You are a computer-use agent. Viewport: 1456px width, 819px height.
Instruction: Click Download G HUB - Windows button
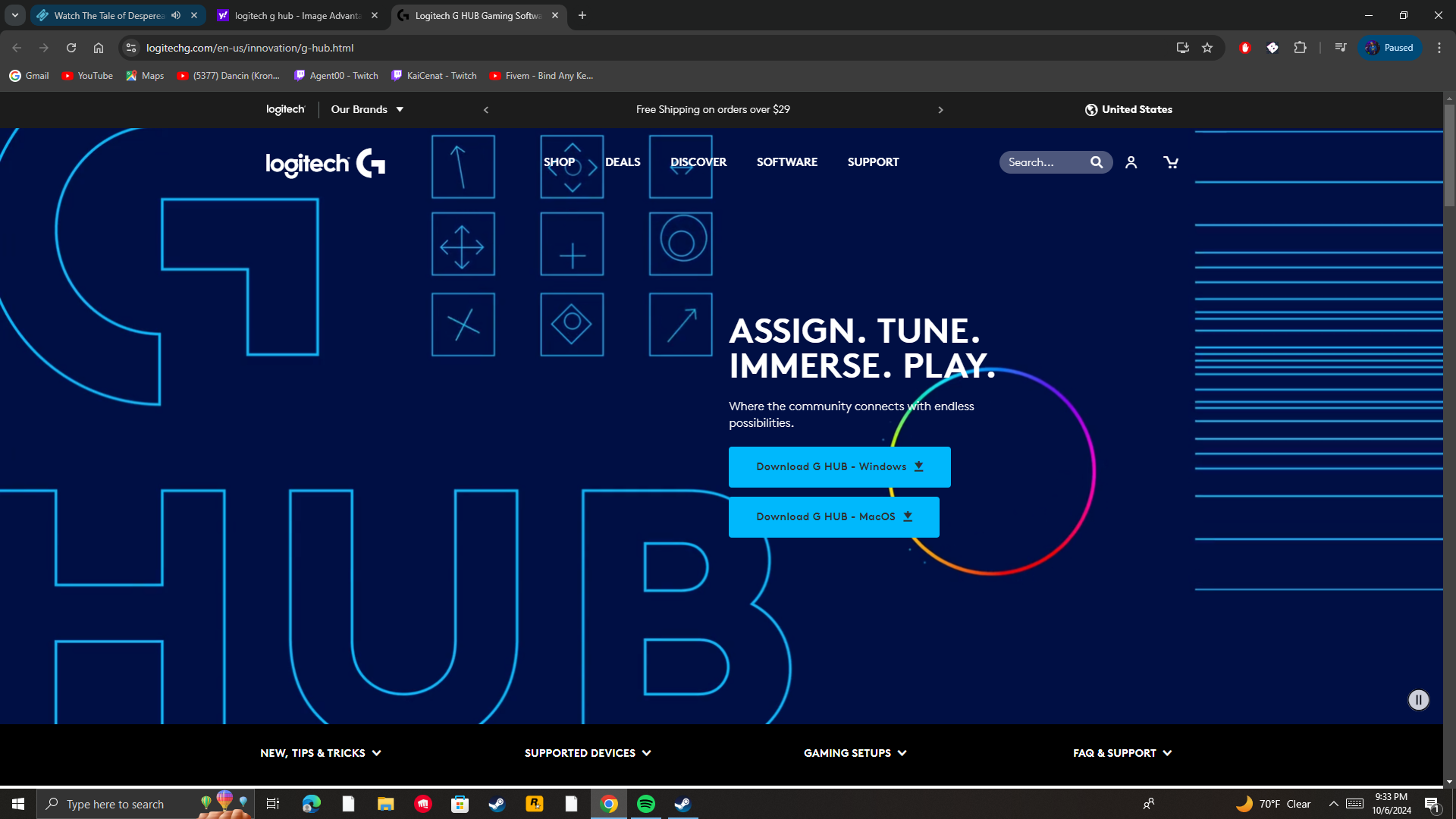839,467
